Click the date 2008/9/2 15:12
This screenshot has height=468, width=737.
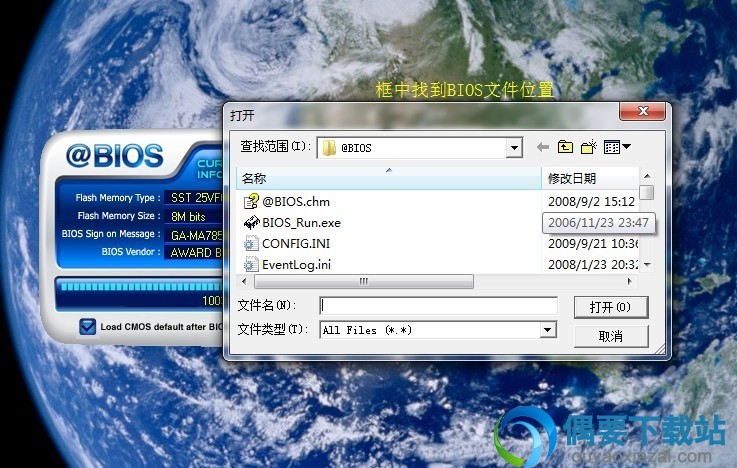[x=591, y=202]
